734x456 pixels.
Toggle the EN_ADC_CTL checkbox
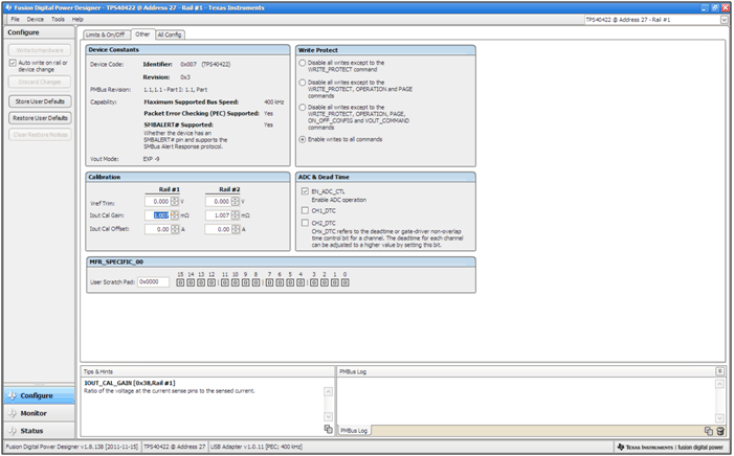[305, 191]
